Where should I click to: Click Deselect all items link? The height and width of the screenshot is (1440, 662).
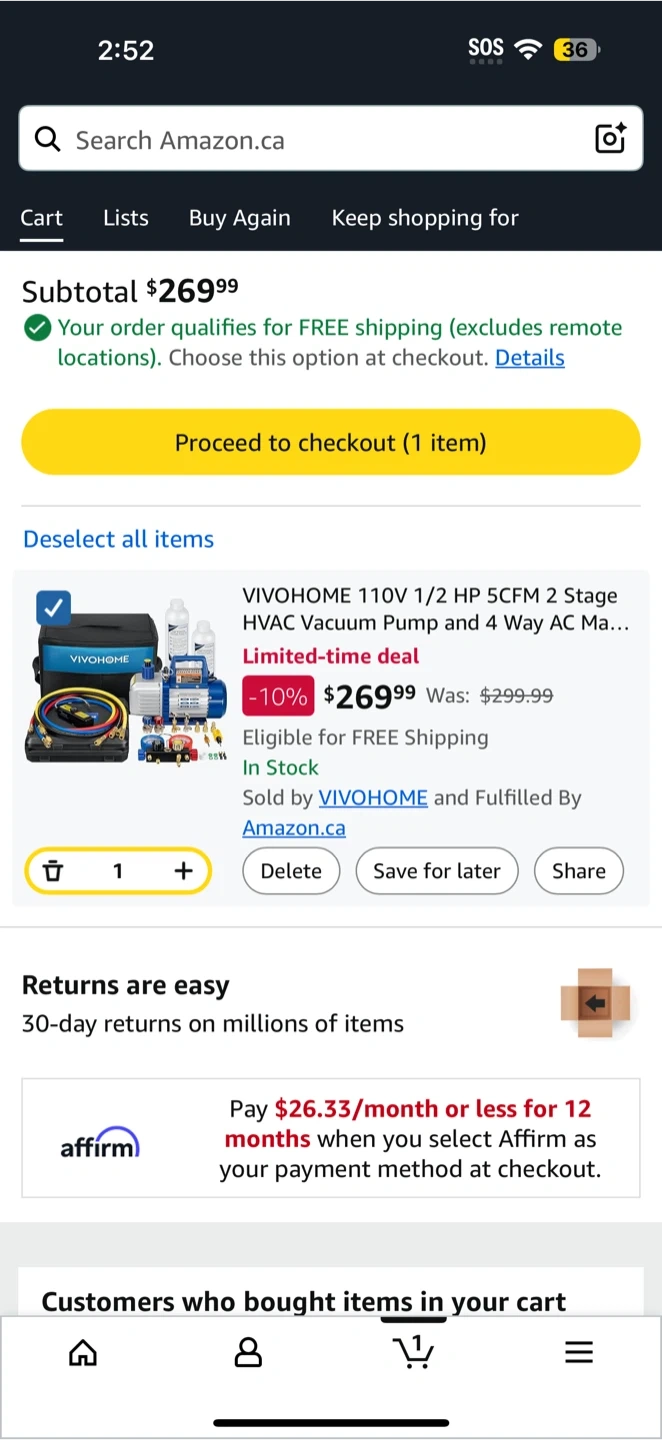click(x=118, y=539)
